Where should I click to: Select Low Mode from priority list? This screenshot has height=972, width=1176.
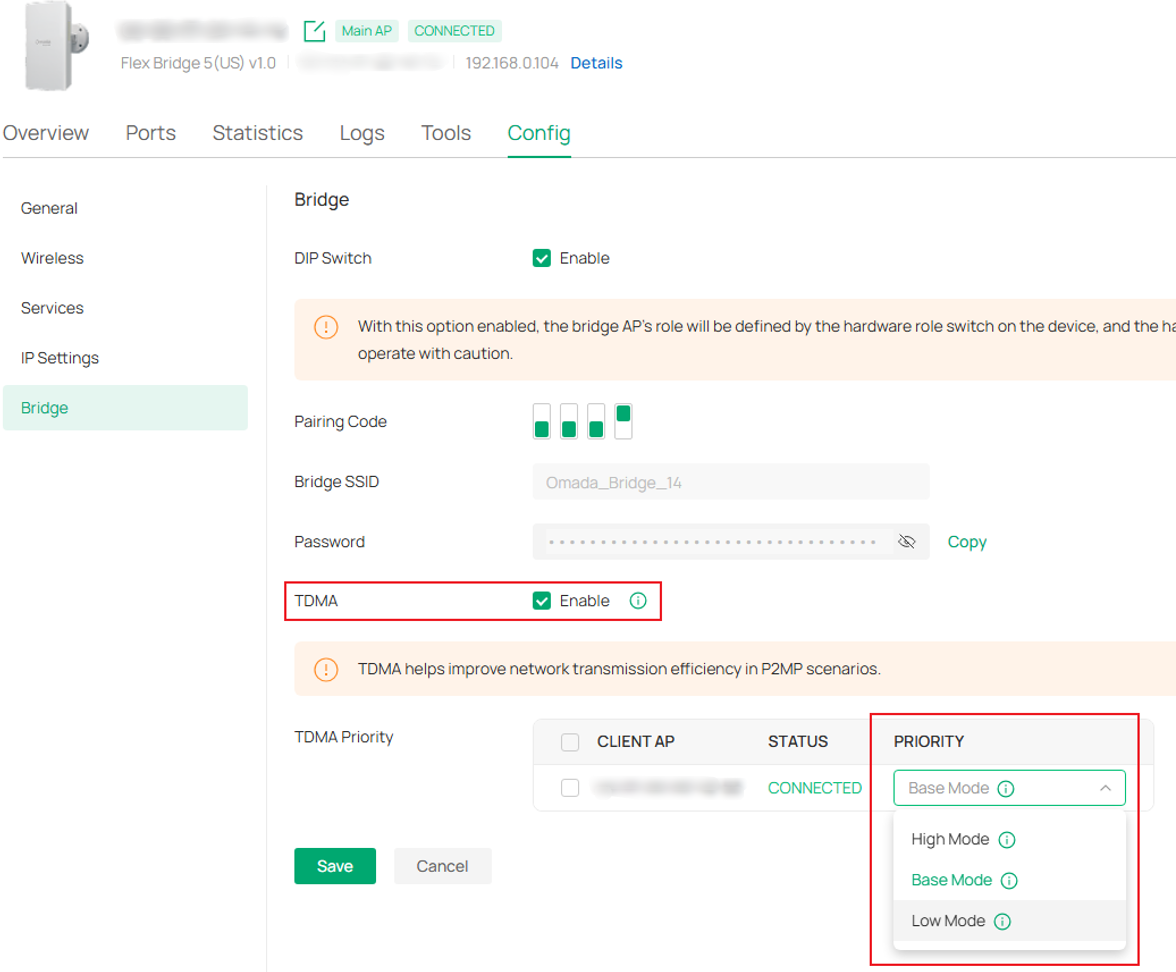point(948,921)
